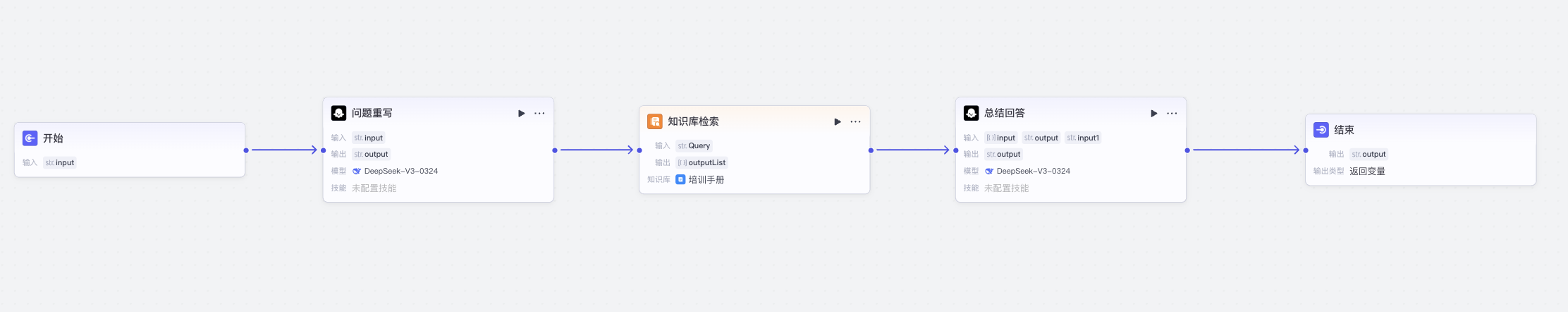Select edge between 问题重写 and 知识库检索
The height and width of the screenshot is (312, 1568).
tap(597, 150)
